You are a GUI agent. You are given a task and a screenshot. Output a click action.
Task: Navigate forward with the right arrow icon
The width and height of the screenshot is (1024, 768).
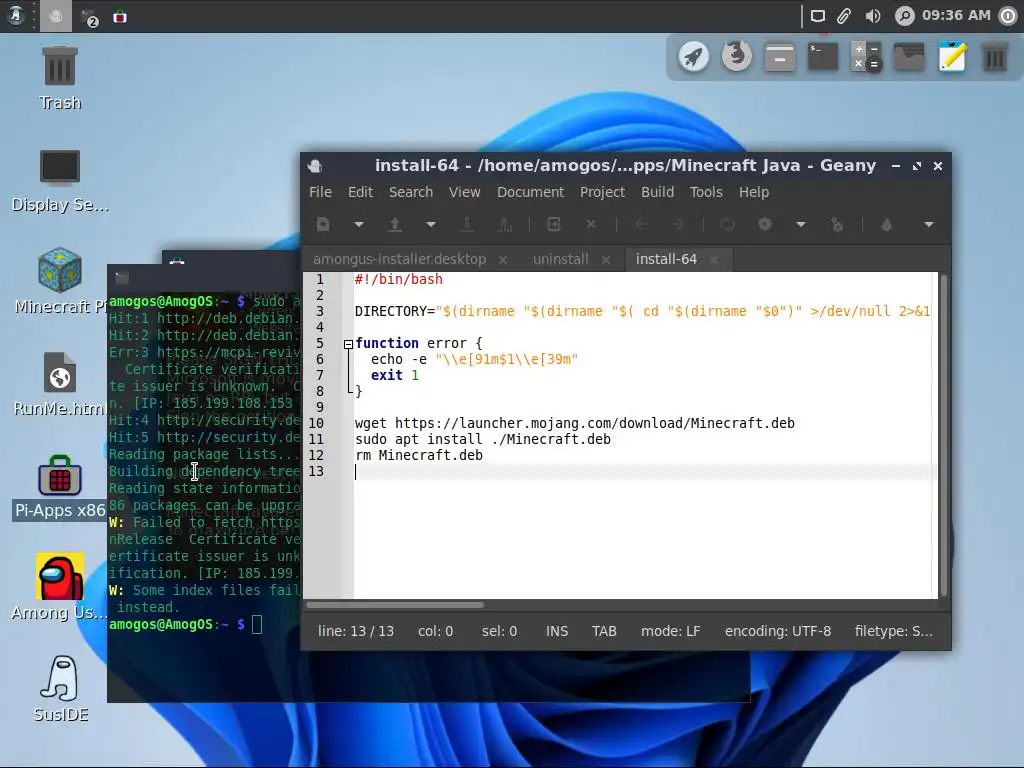[678, 225]
